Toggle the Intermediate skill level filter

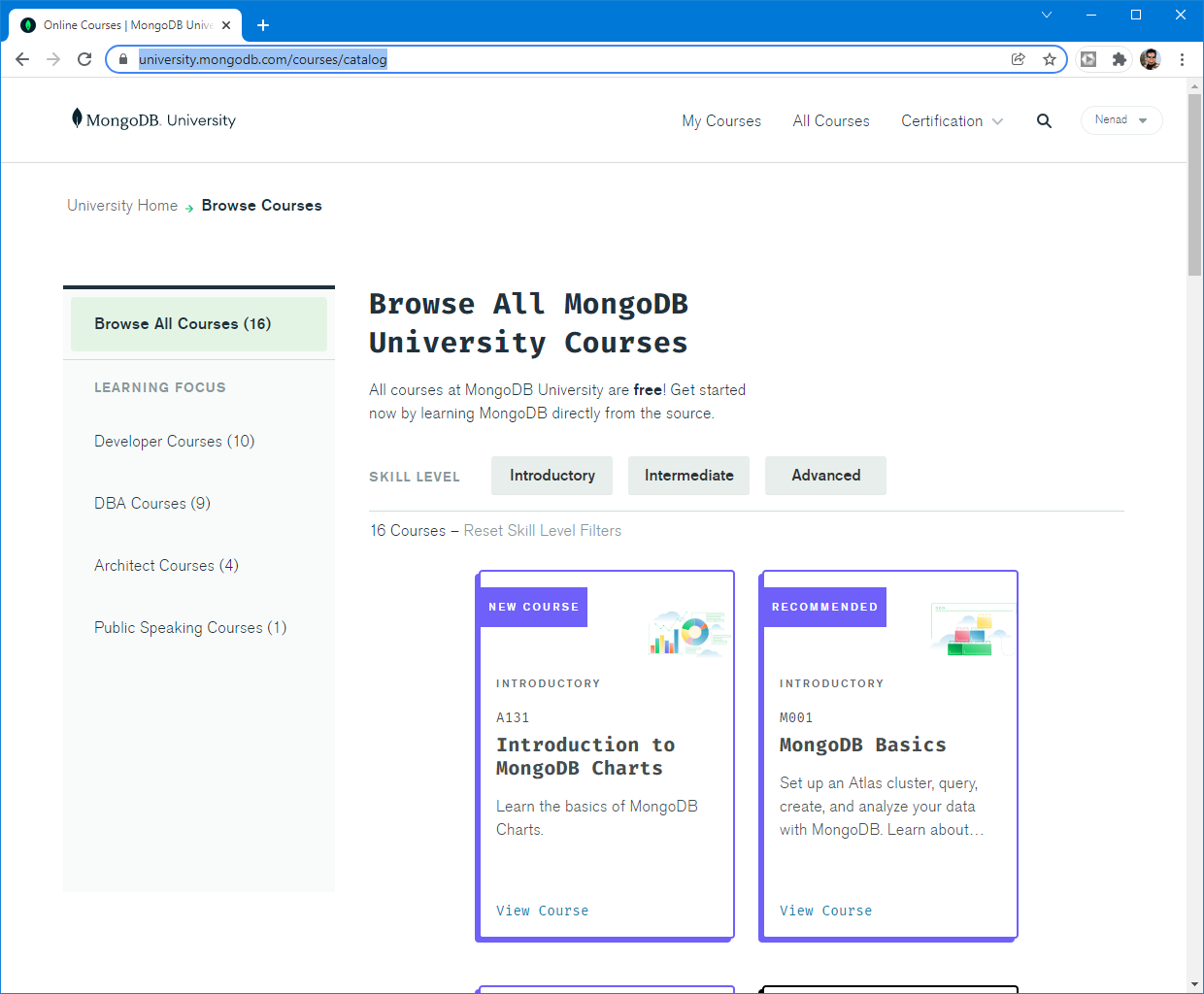point(688,476)
